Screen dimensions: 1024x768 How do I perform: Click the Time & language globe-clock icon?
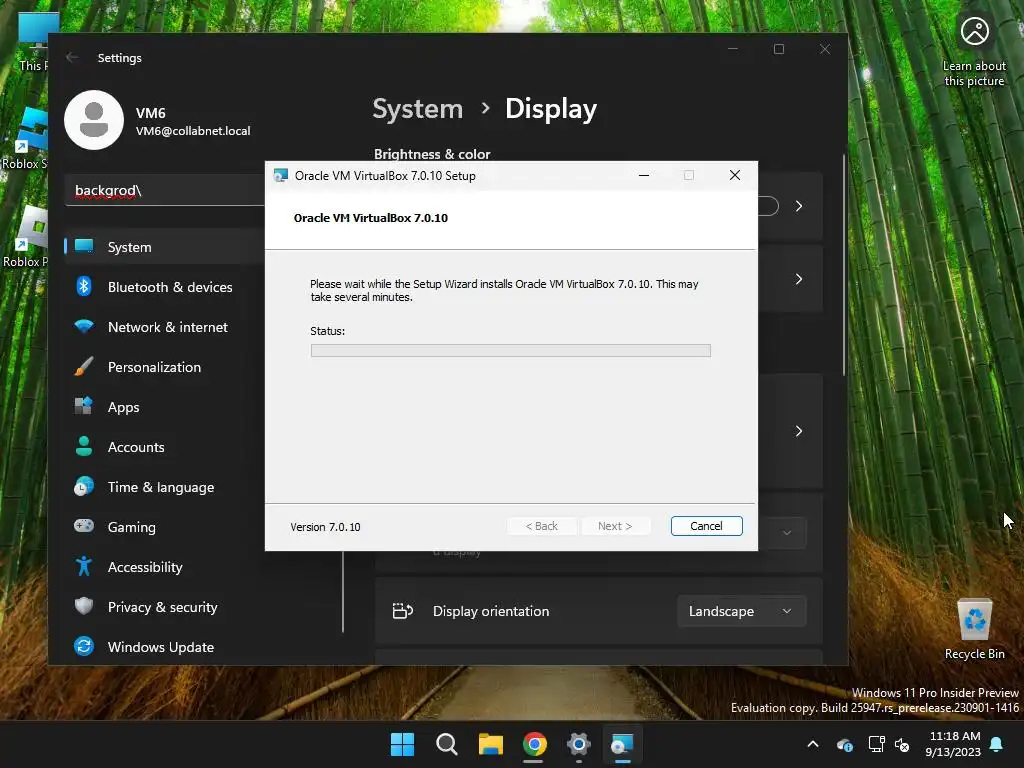coord(84,487)
